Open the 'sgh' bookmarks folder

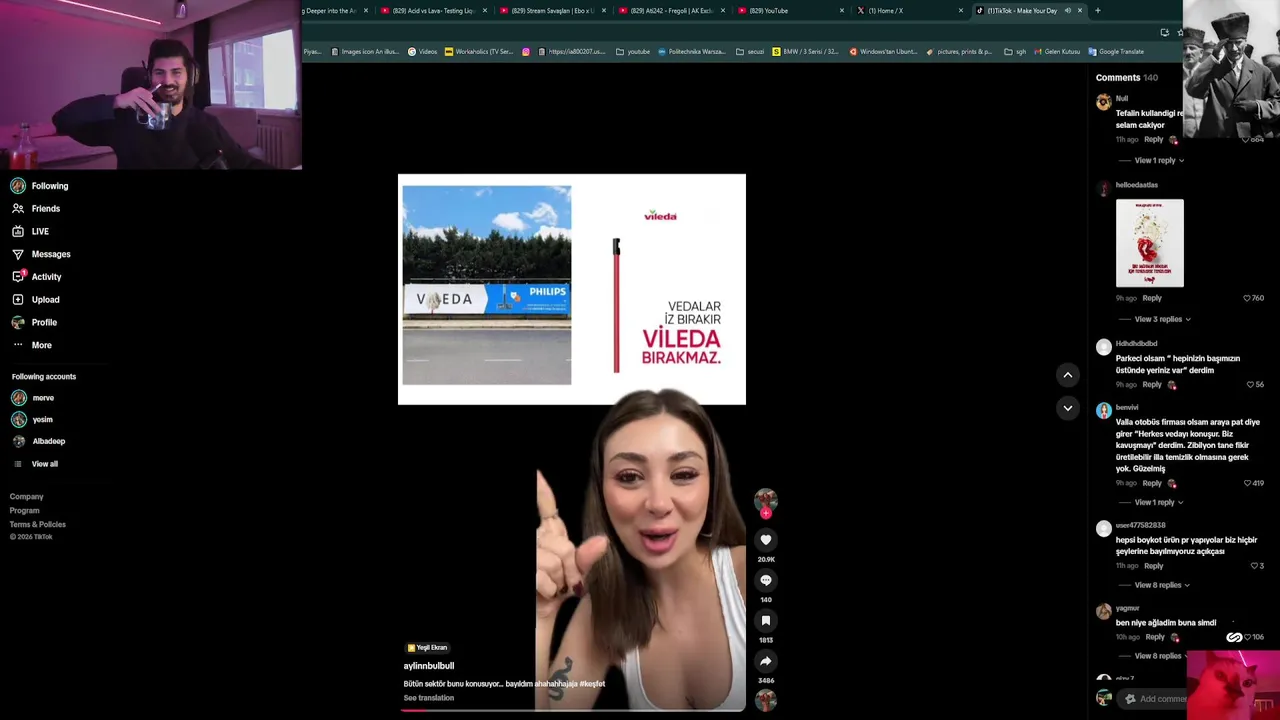(x=1015, y=52)
